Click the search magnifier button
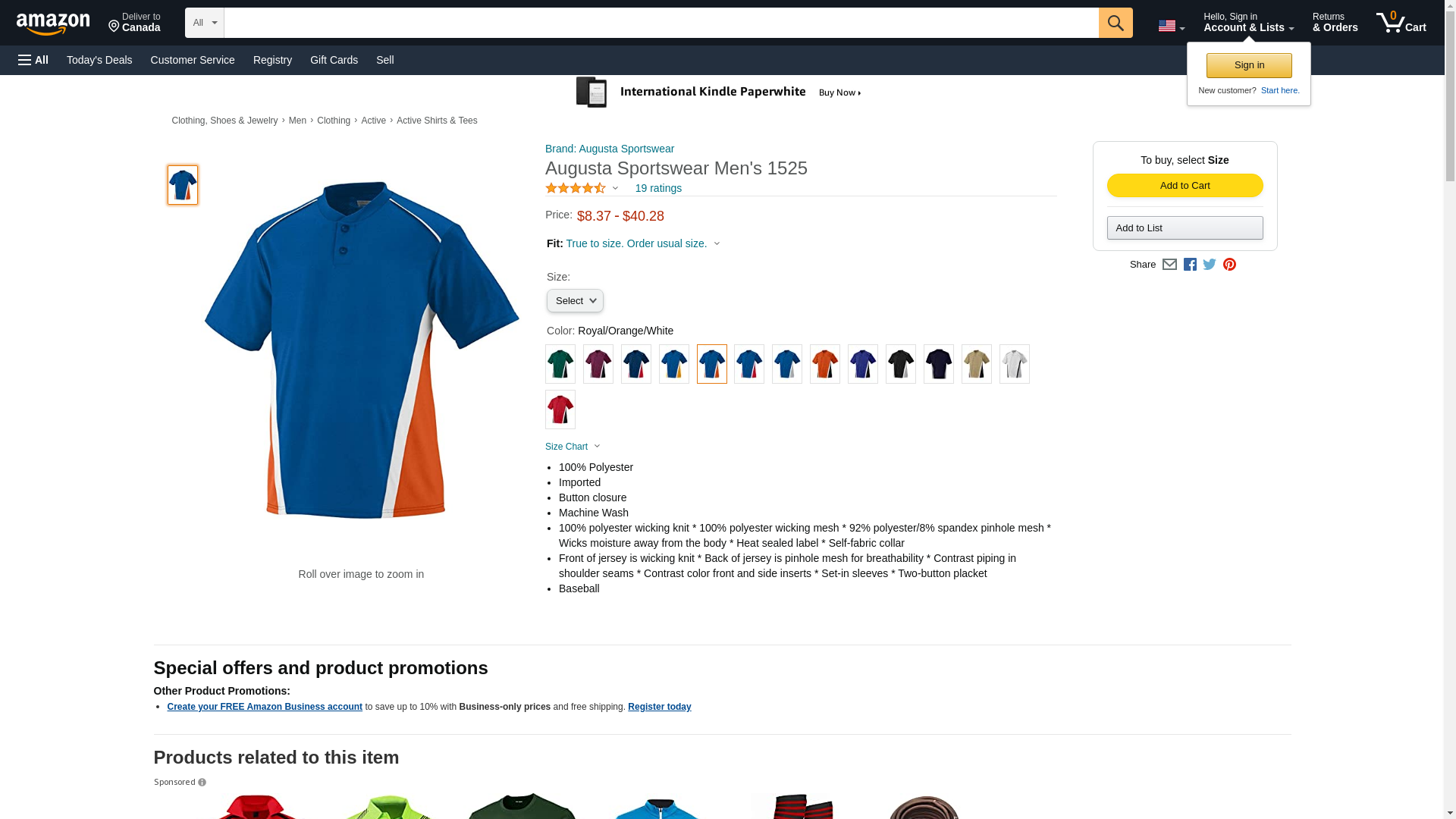This screenshot has width=1456, height=819. point(1115,23)
